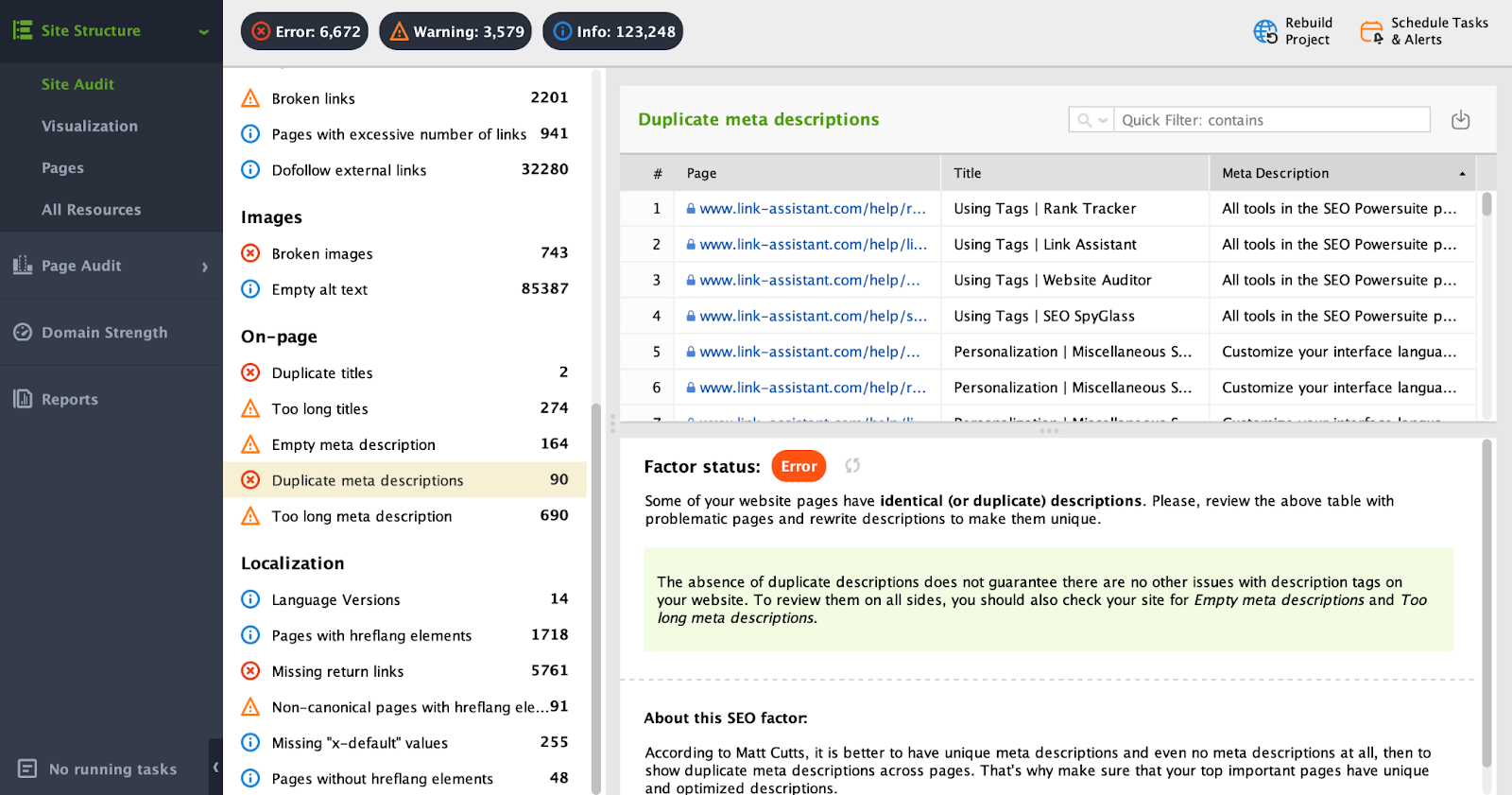This screenshot has height=795, width=1512.
Task: Select Pages with hreflang elements
Action: coord(404,635)
